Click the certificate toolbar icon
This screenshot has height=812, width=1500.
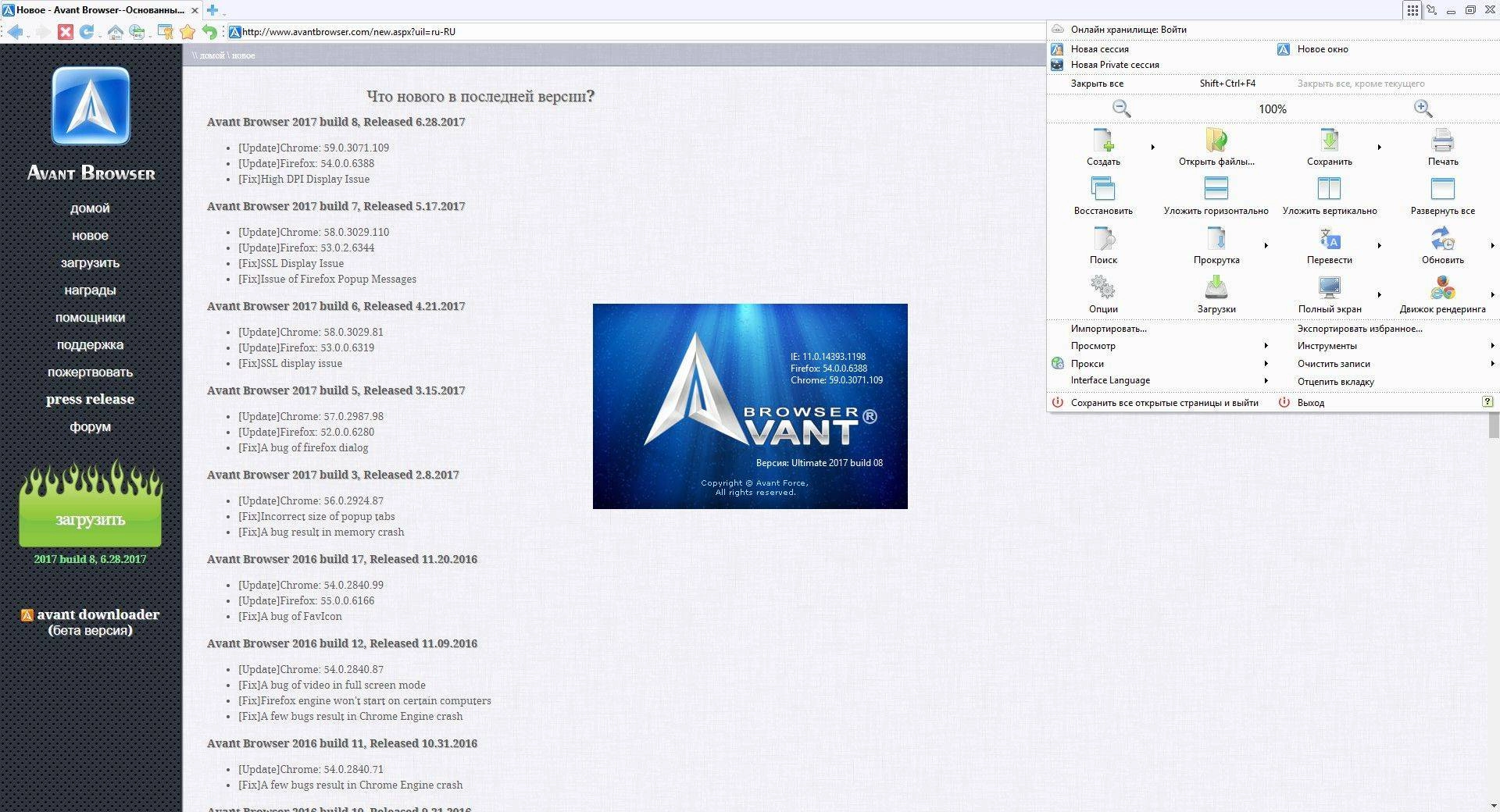166,32
